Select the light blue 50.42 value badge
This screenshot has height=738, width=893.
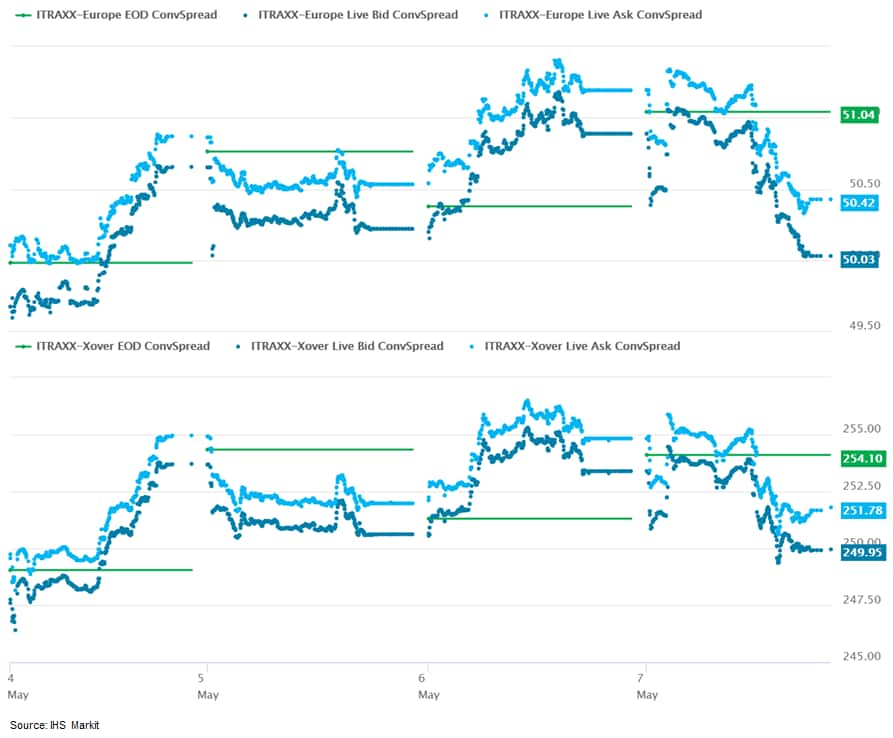[x=860, y=203]
